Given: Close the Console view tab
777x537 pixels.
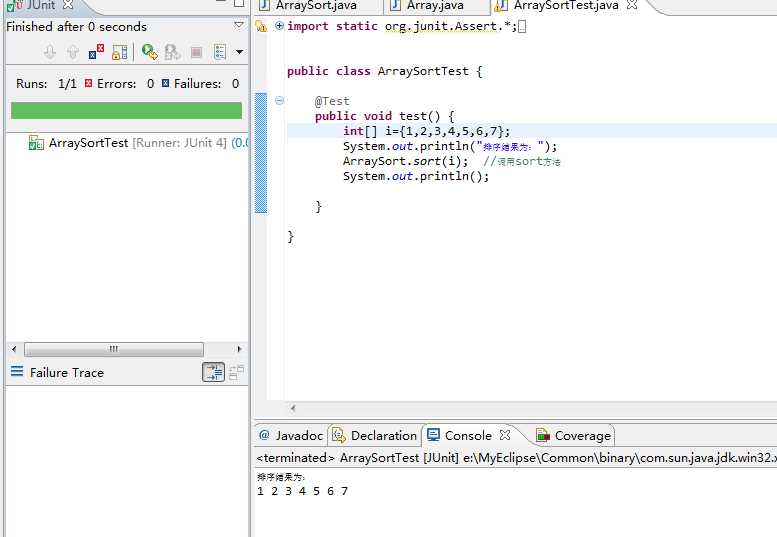Looking at the screenshot, I should click(x=505, y=435).
